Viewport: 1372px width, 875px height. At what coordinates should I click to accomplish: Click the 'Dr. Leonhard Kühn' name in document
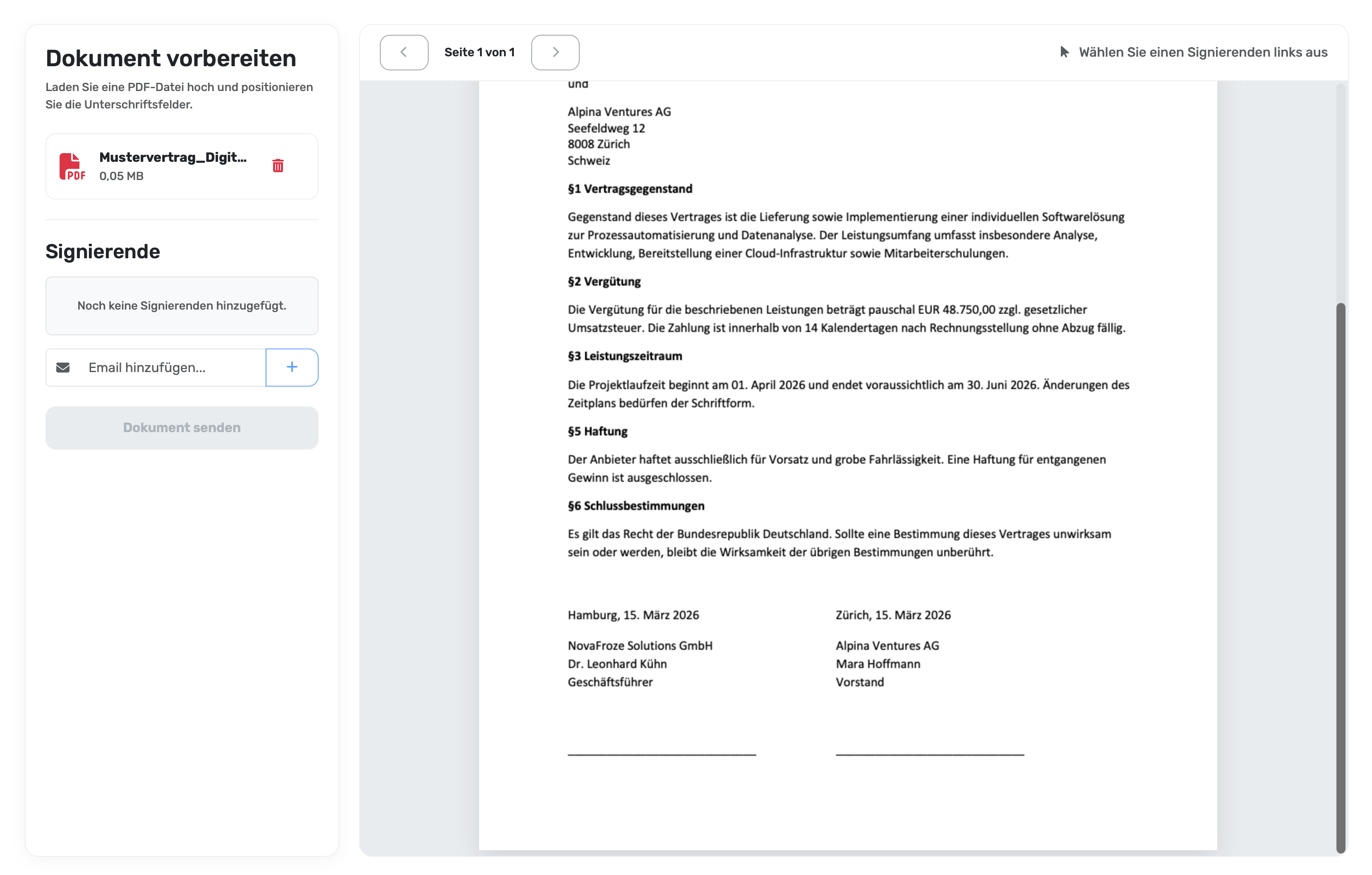click(x=617, y=663)
